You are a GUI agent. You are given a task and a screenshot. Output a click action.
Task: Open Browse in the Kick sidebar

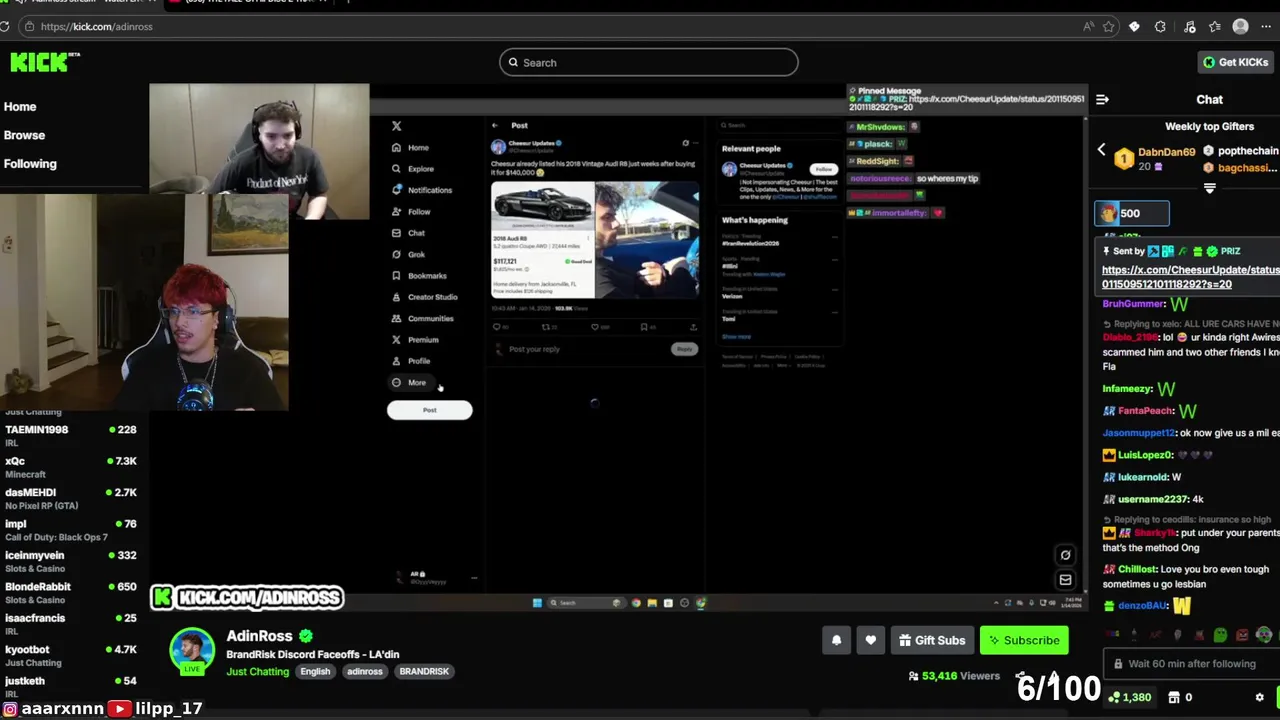pos(24,135)
